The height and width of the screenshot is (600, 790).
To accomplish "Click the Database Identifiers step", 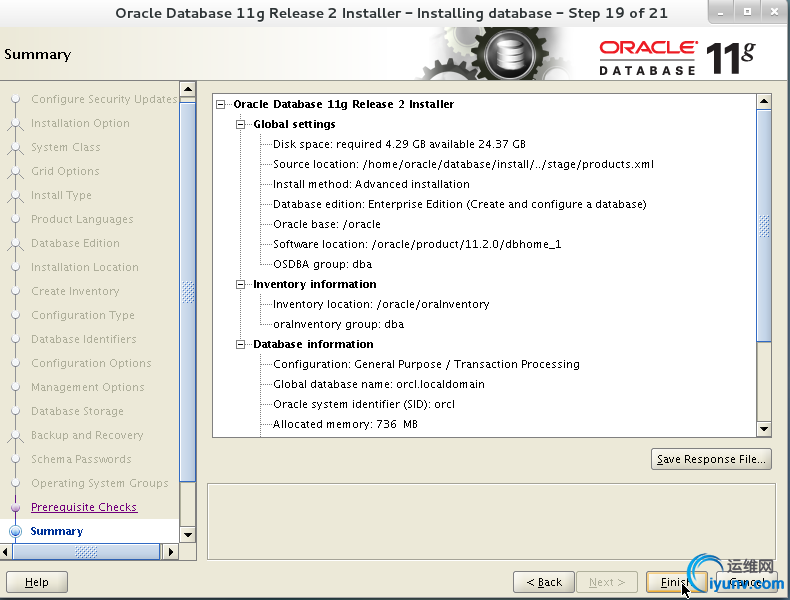I will [84, 340].
